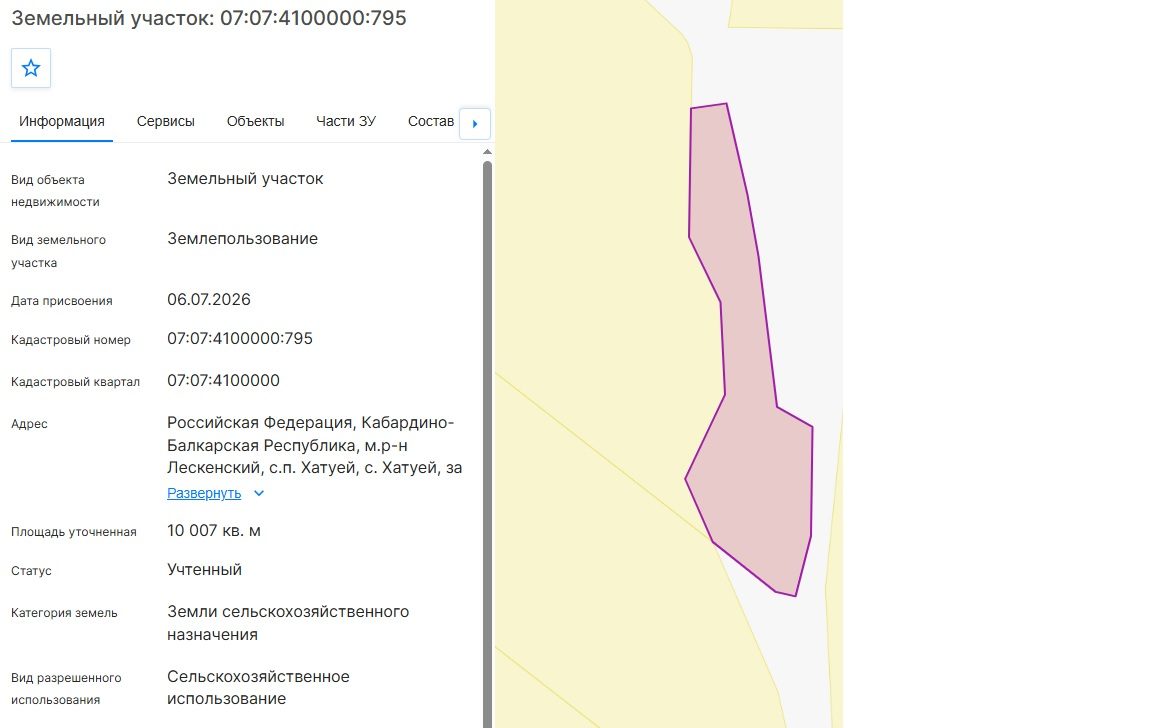Screen dimensions: 1152x728
Task: Select the Части ЗУ tab
Action: (346, 121)
